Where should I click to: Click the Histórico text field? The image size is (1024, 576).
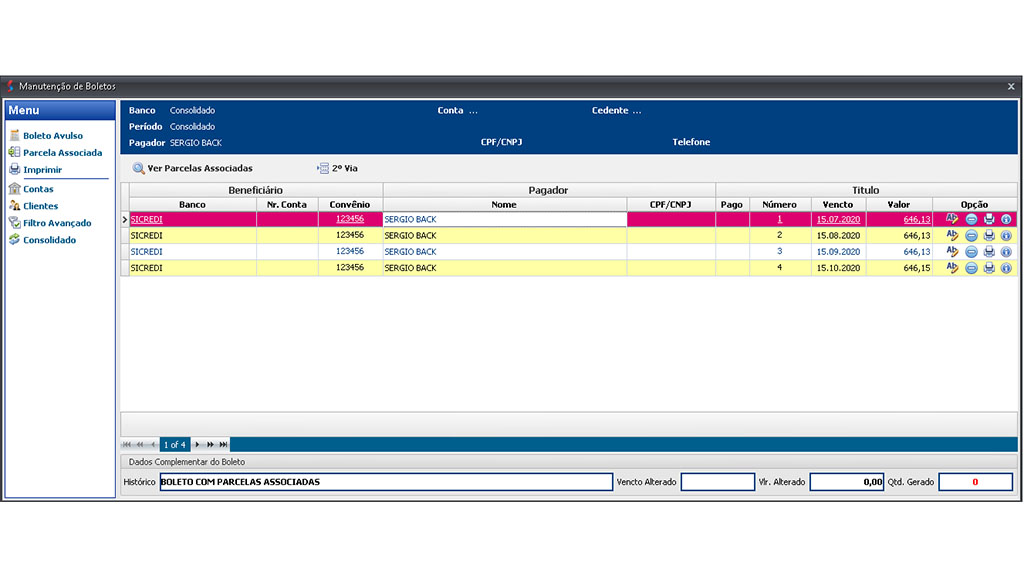point(386,482)
